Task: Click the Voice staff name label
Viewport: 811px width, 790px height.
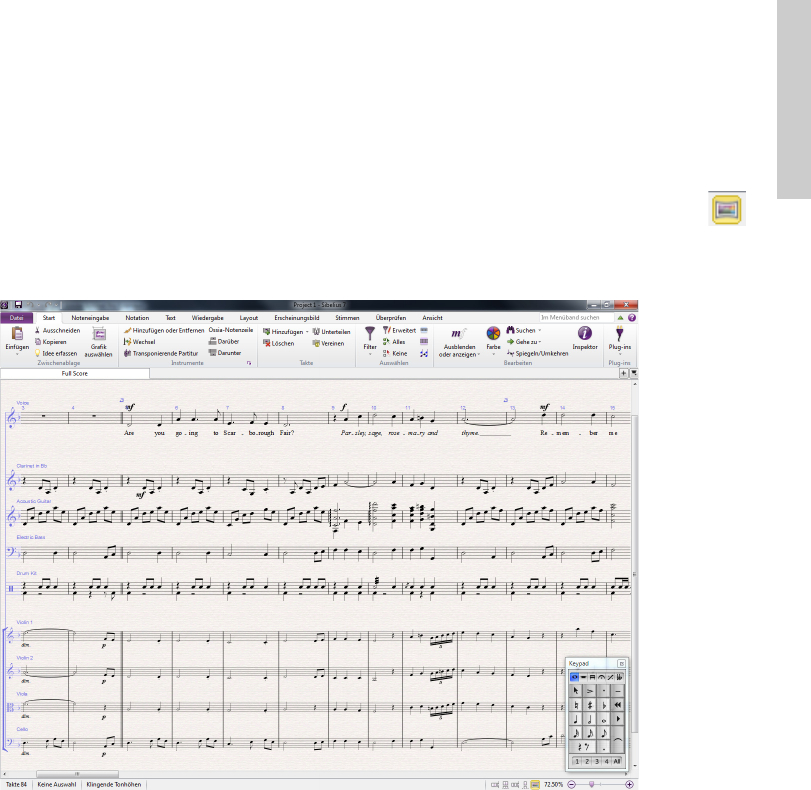Action: click(x=23, y=403)
